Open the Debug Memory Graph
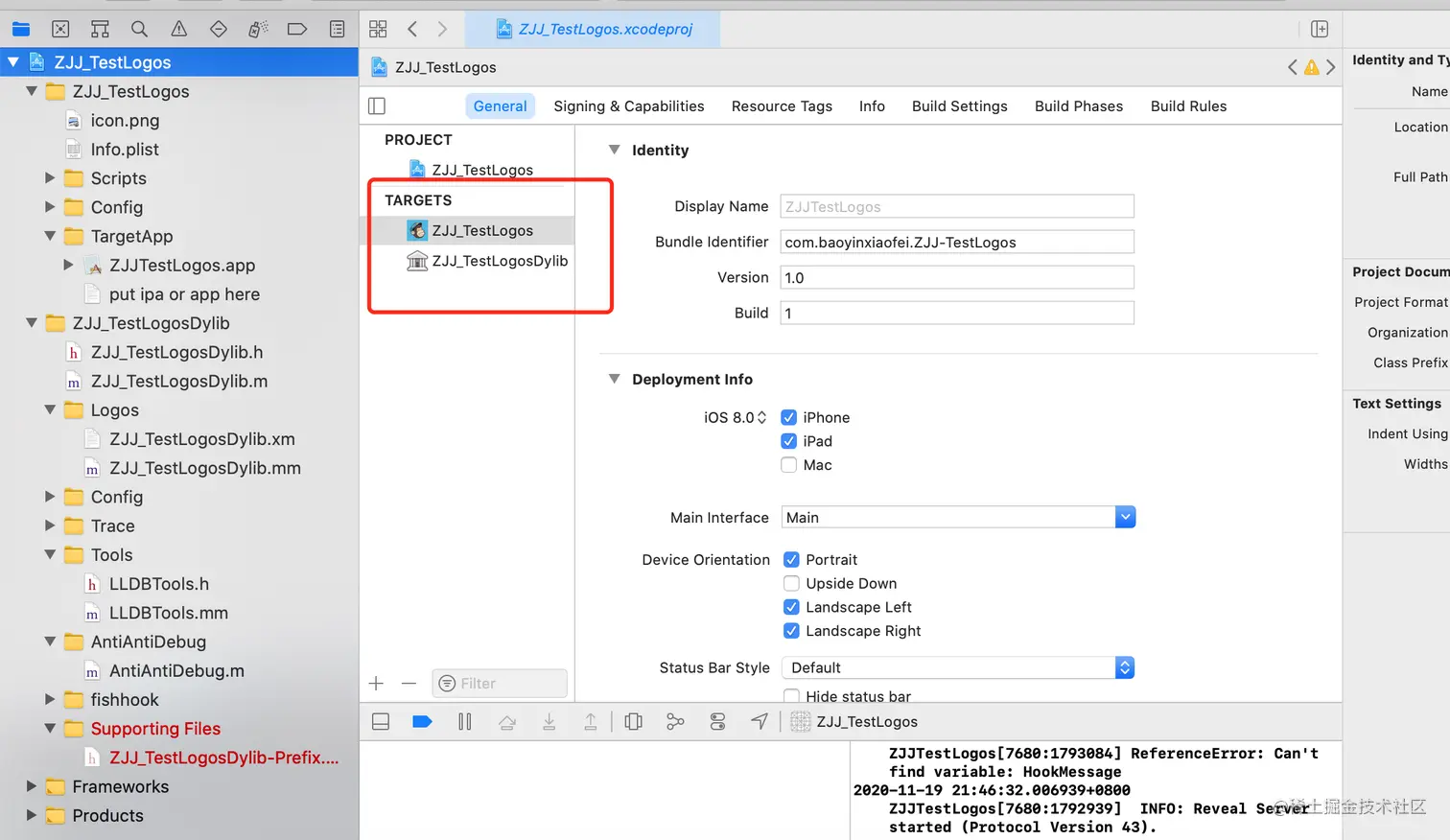The height and width of the screenshot is (840, 1450). coord(675,722)
